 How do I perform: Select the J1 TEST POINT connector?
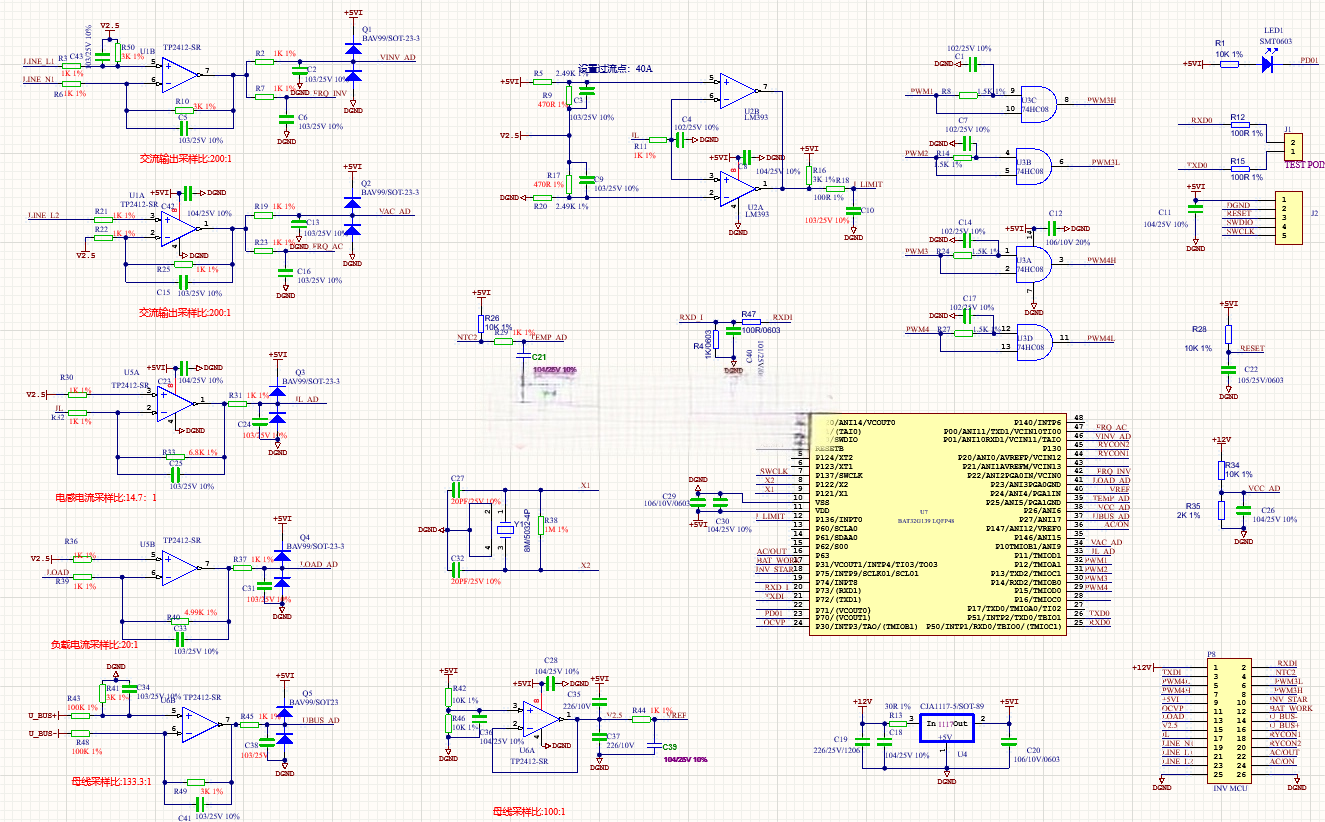pos(1293,147)
